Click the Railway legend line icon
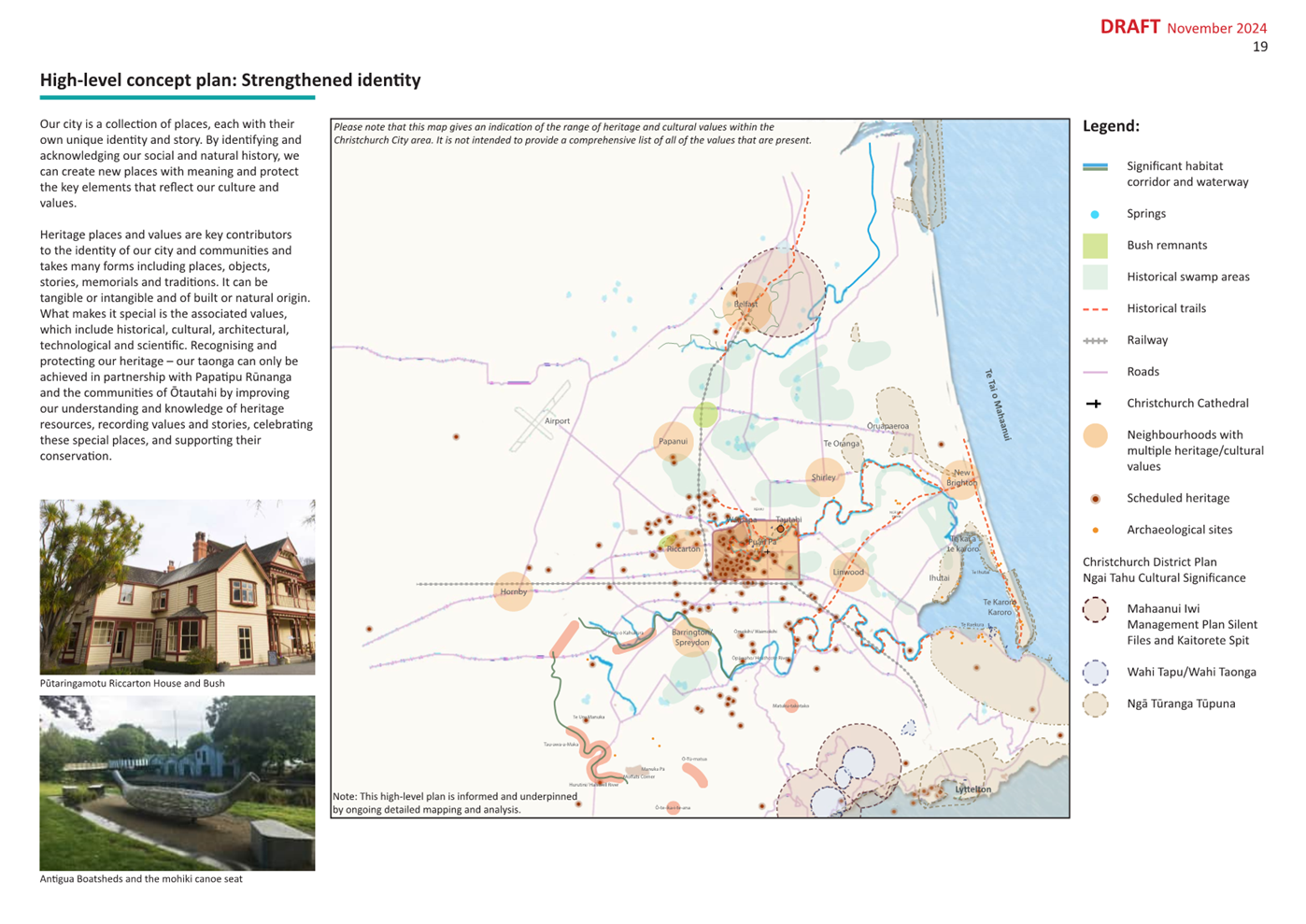Screen dimensions: 1306x924 1095,340
